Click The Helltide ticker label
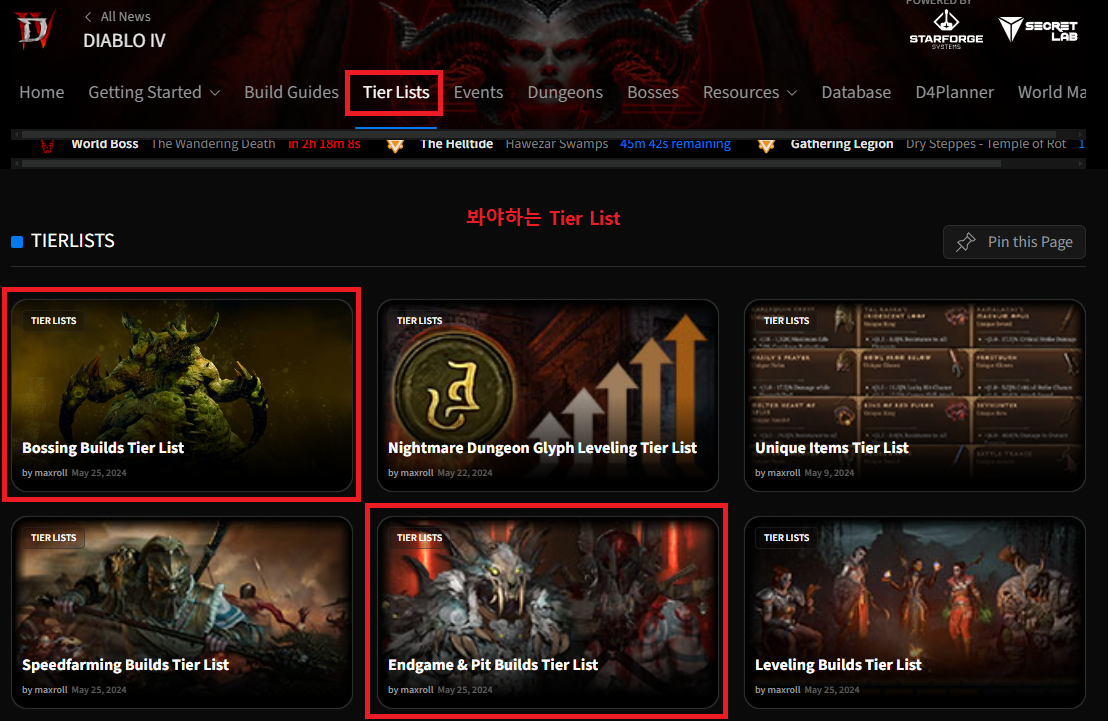The height and width of the screenshot is (721, 1109). click(456, 144)
